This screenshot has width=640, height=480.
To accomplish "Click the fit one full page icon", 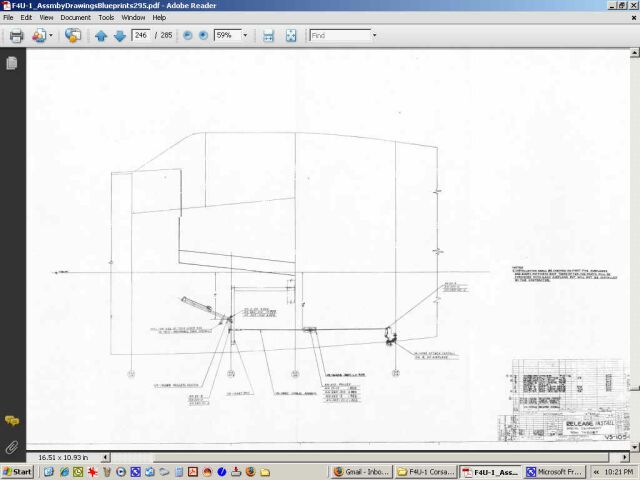I will click(291, 36).
